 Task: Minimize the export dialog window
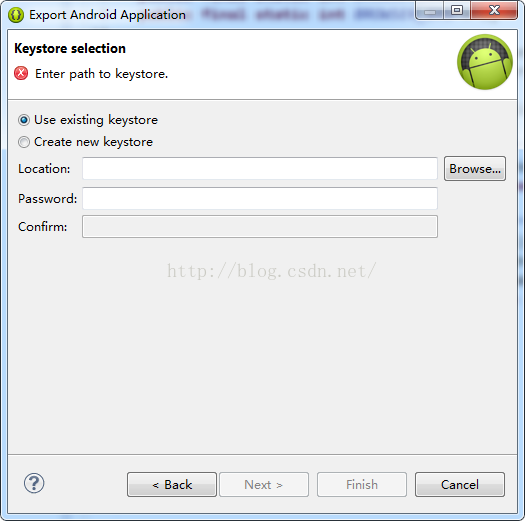coord(430,10)
